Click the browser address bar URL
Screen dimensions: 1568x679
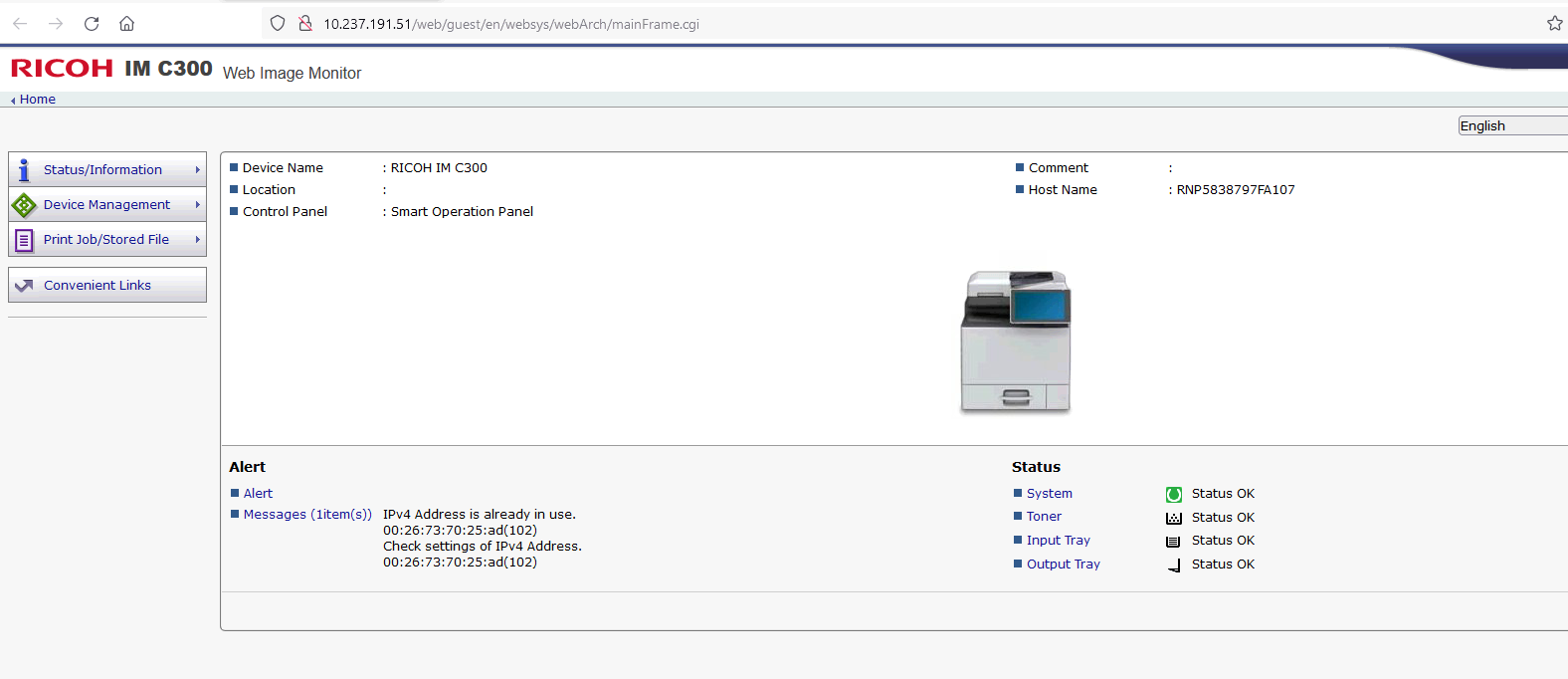pyautogui.click(x=511, y=24)
